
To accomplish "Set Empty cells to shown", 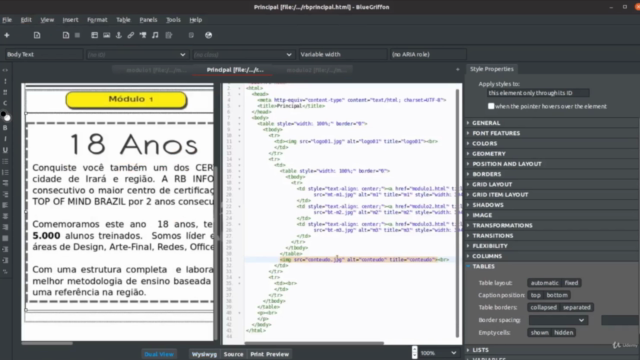I will (x=539, y=333).
